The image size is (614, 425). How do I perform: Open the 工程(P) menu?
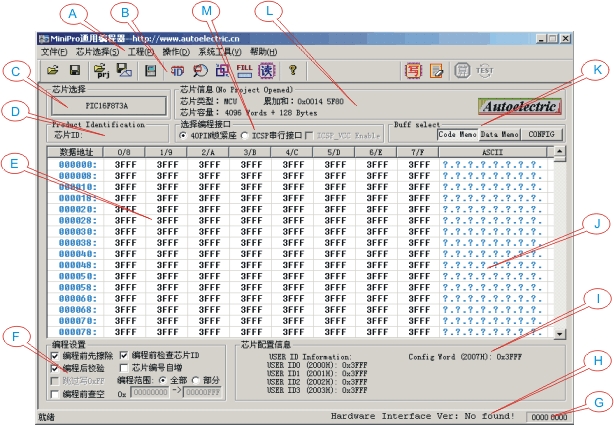point(141,52)
